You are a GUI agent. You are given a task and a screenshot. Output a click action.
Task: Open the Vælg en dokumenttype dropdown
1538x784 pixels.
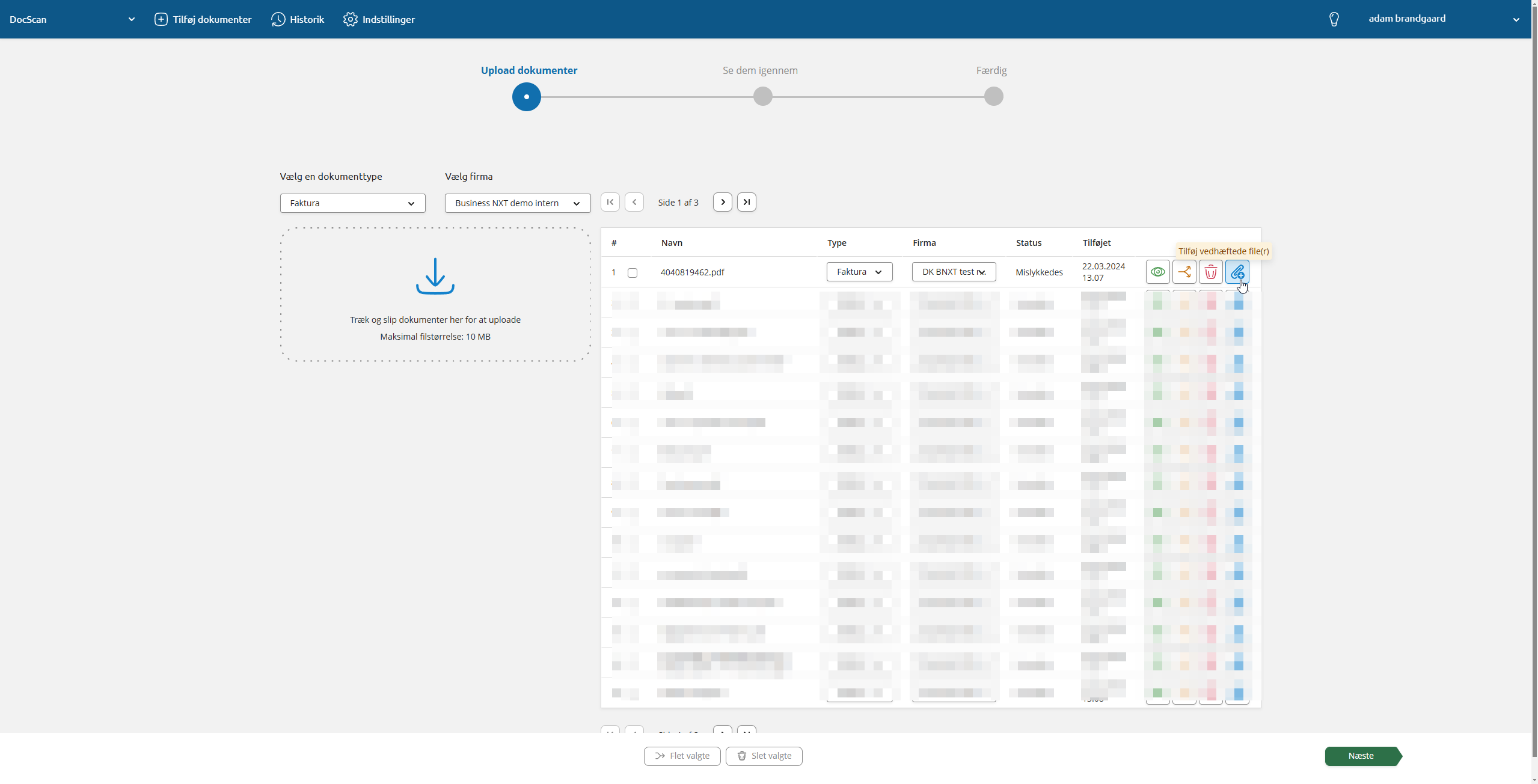[352, 203]
